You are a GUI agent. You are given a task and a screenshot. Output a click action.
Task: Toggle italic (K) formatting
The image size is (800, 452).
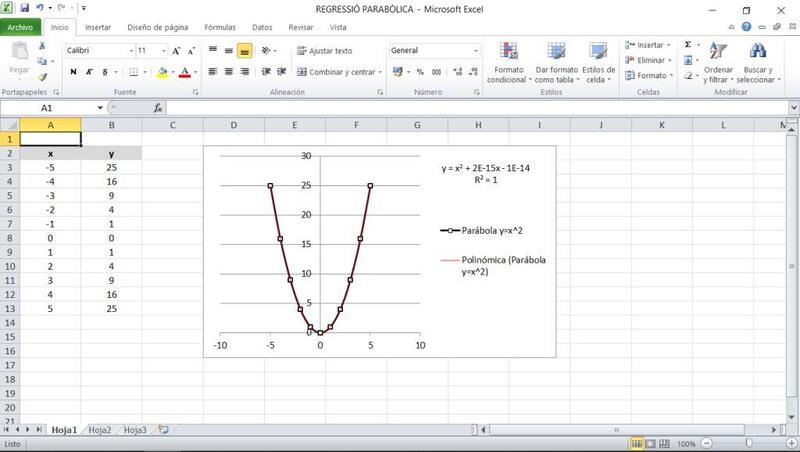90,72
